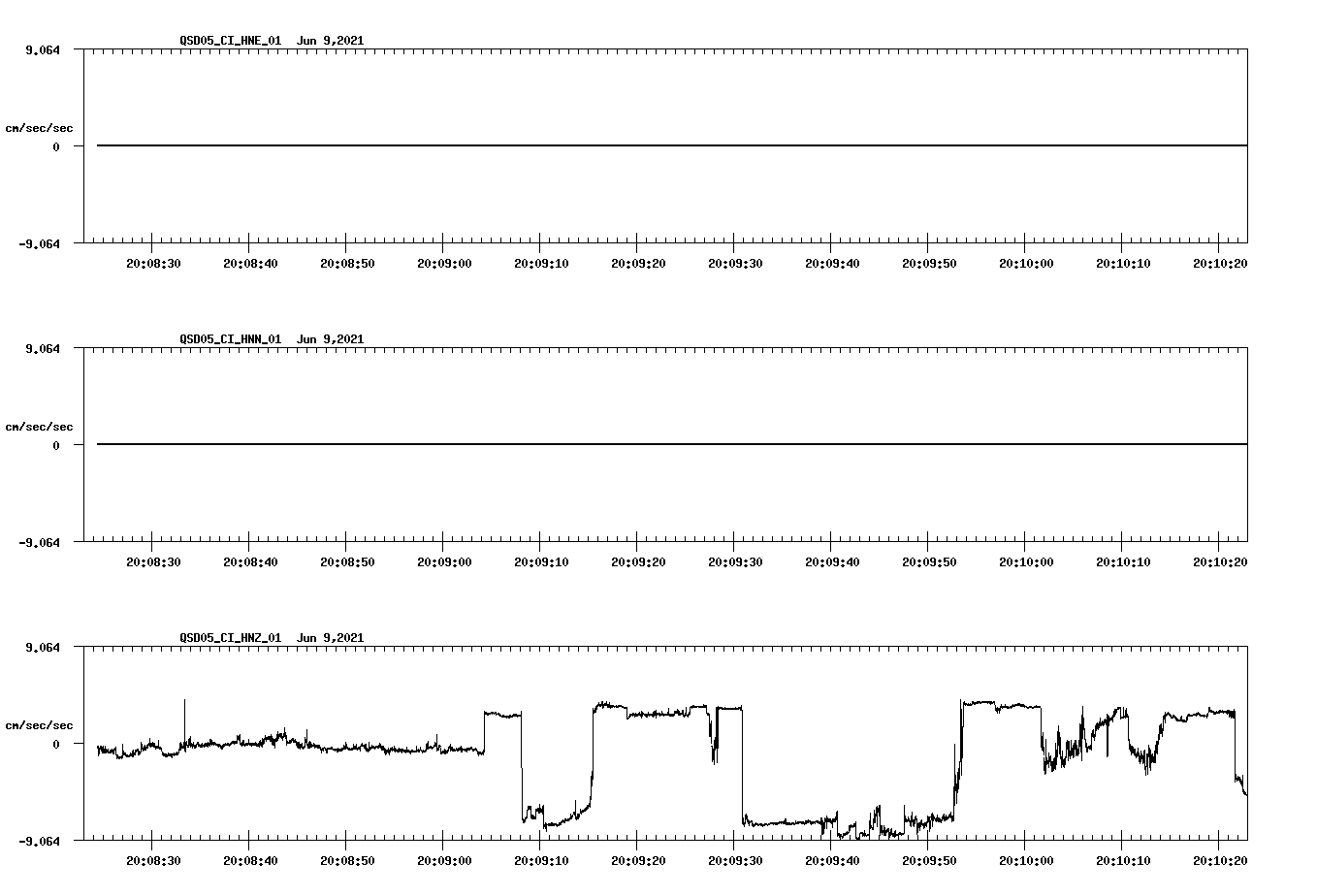Click the 20:10:20 time label under HNE plot
Image resolution: width=1317 pixels, height=896 pixels.
(1220, 264)
